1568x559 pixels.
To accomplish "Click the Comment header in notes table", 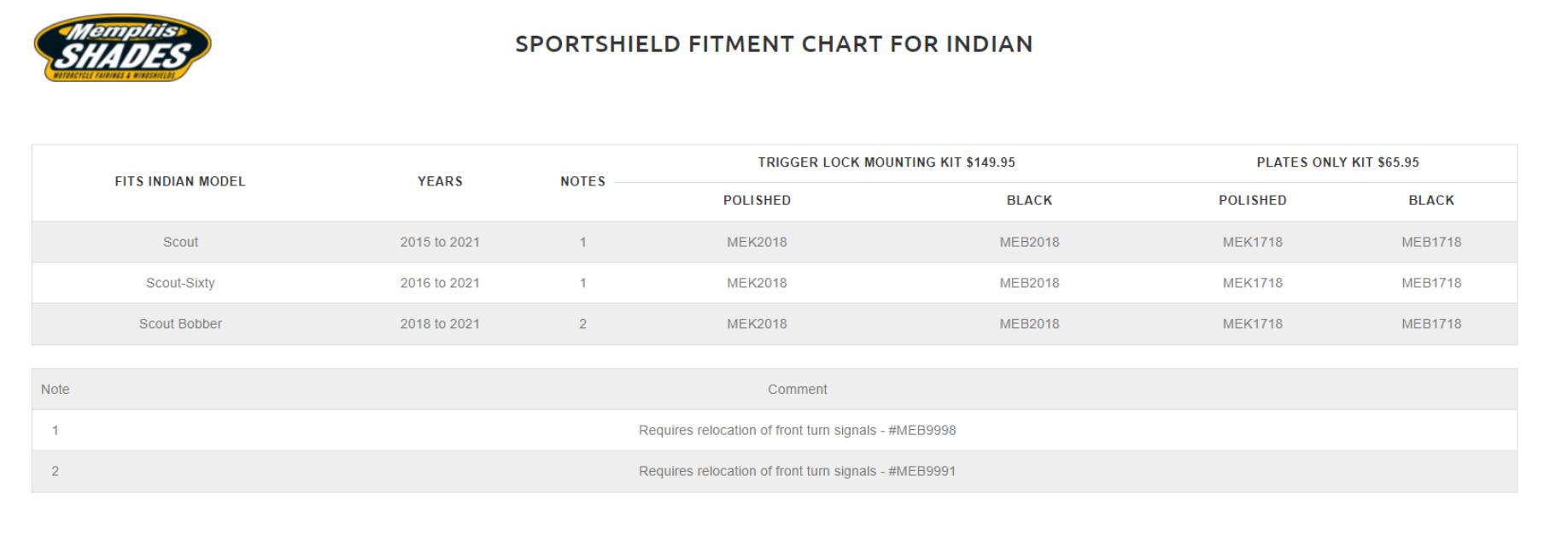I will 797,389.
